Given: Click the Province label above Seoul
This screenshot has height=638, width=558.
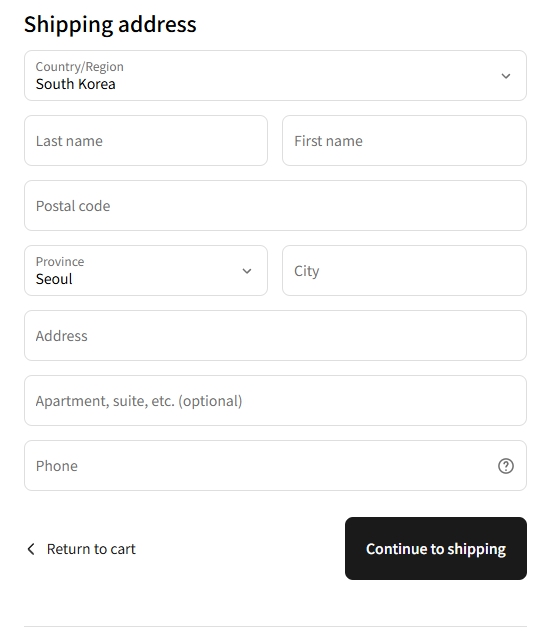Looking at the screenshot, I should pos(60,262).
